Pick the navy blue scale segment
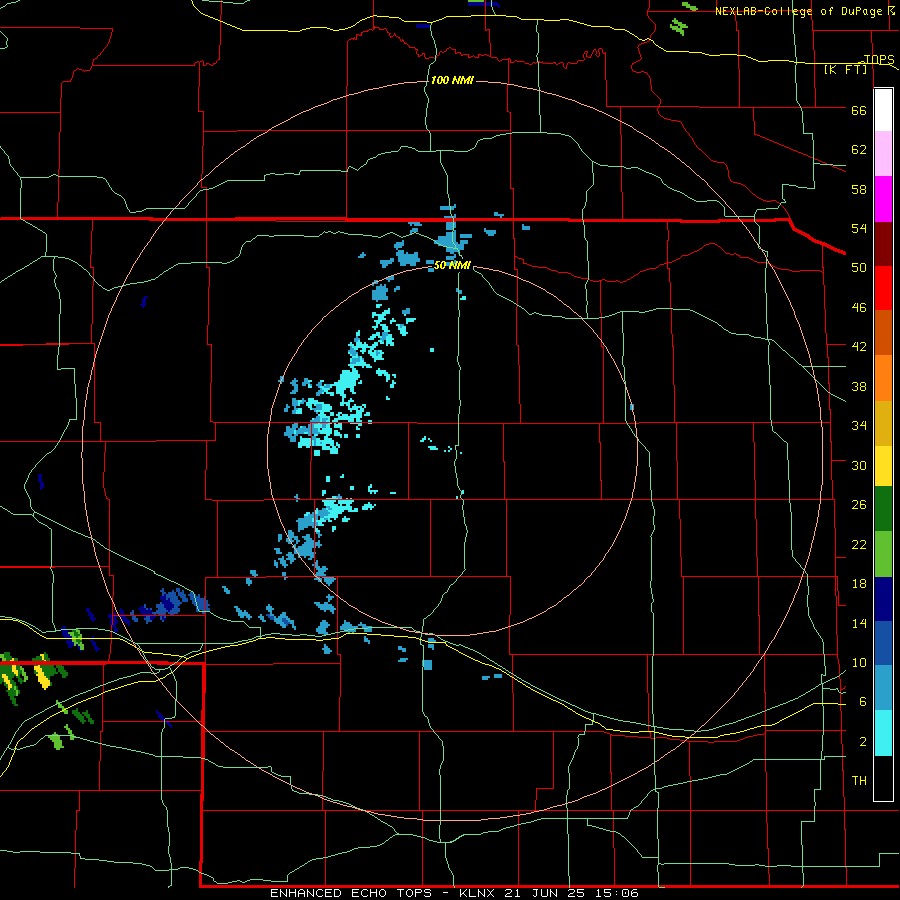The width and height of the screenshot is (900, 900). pyautogui.click(x=883, y=599)
